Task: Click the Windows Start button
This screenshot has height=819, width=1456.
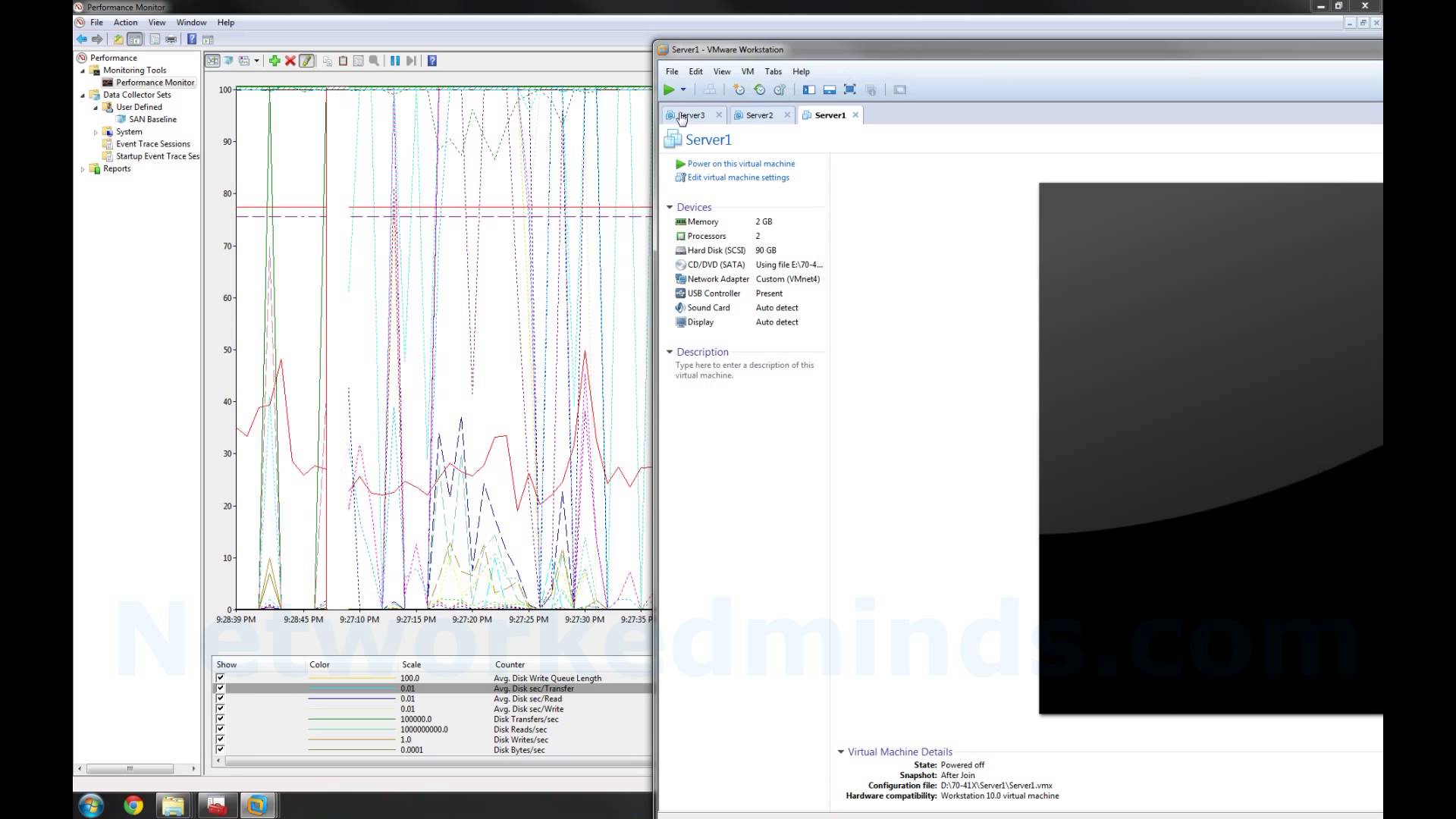Action: tap(91, 805)
